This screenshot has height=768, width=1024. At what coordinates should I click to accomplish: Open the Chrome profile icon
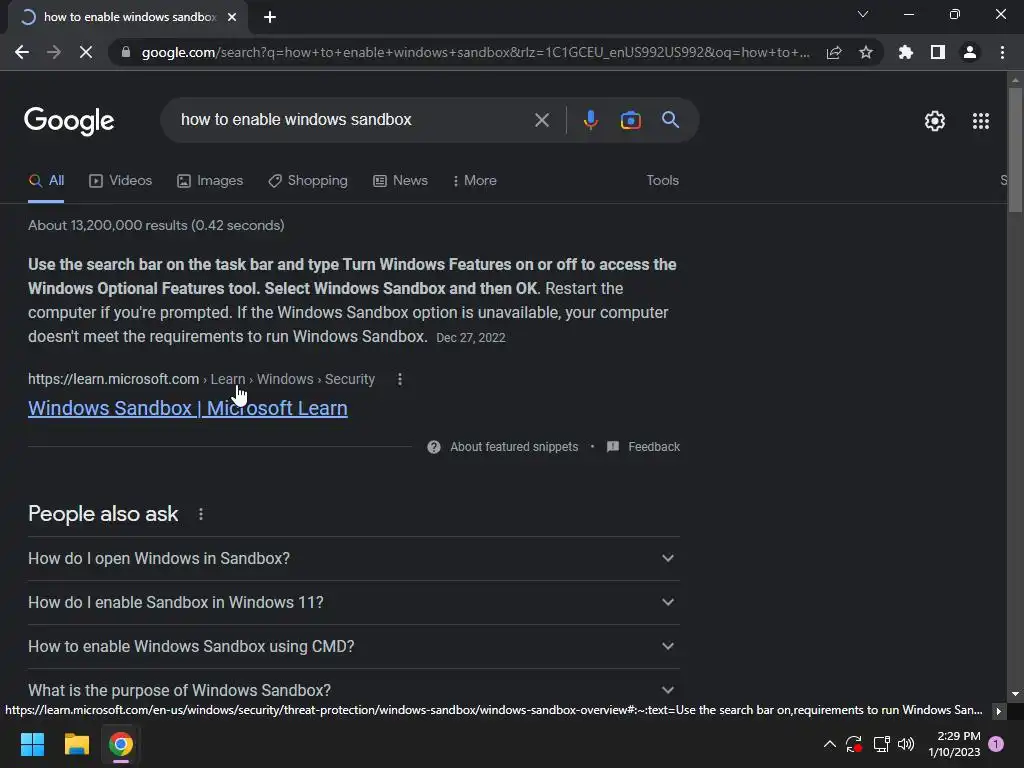[x=970, y=52]
